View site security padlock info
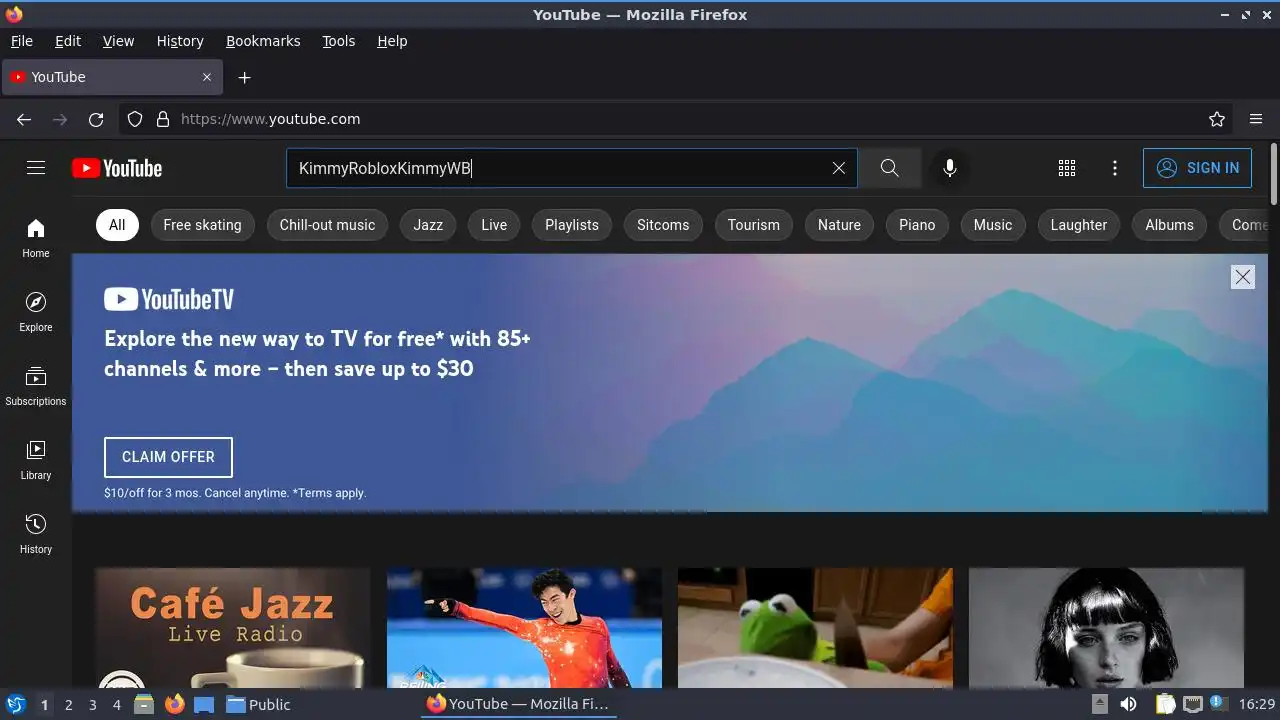This screenshot has width=1280, height=720. click(163, 119)
